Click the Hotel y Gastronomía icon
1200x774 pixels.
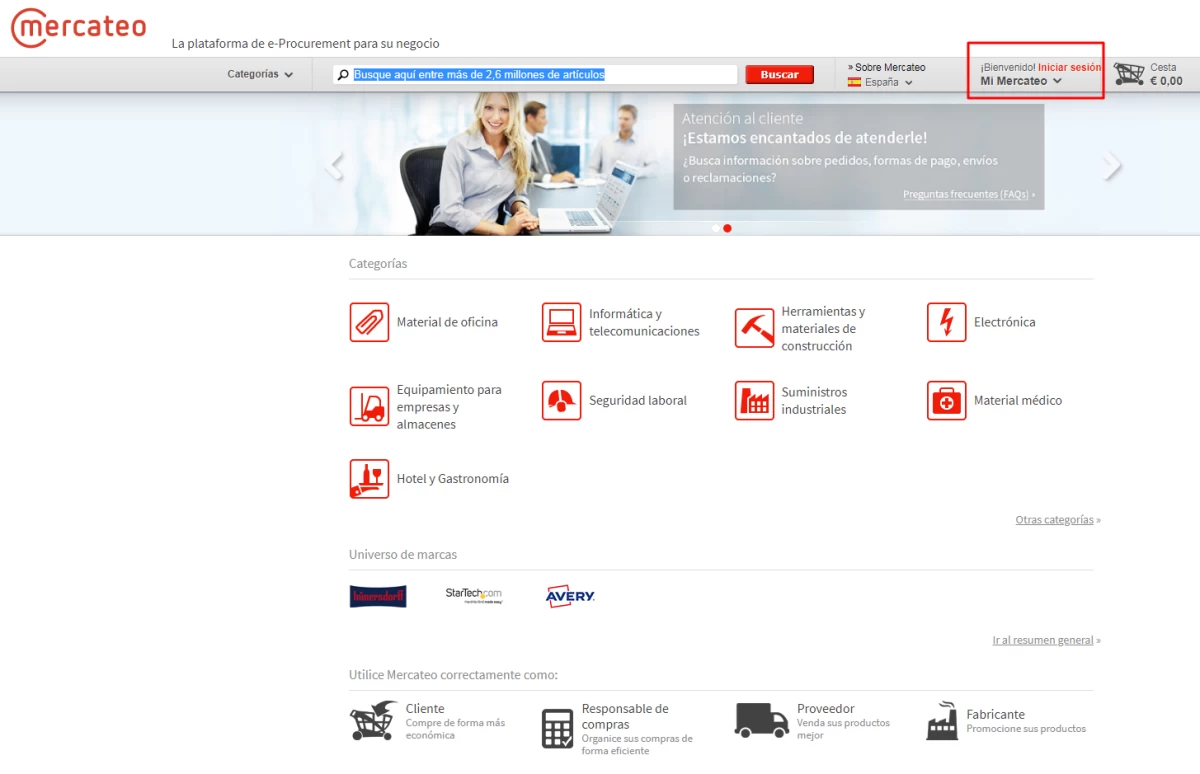(x=369, y=479)
